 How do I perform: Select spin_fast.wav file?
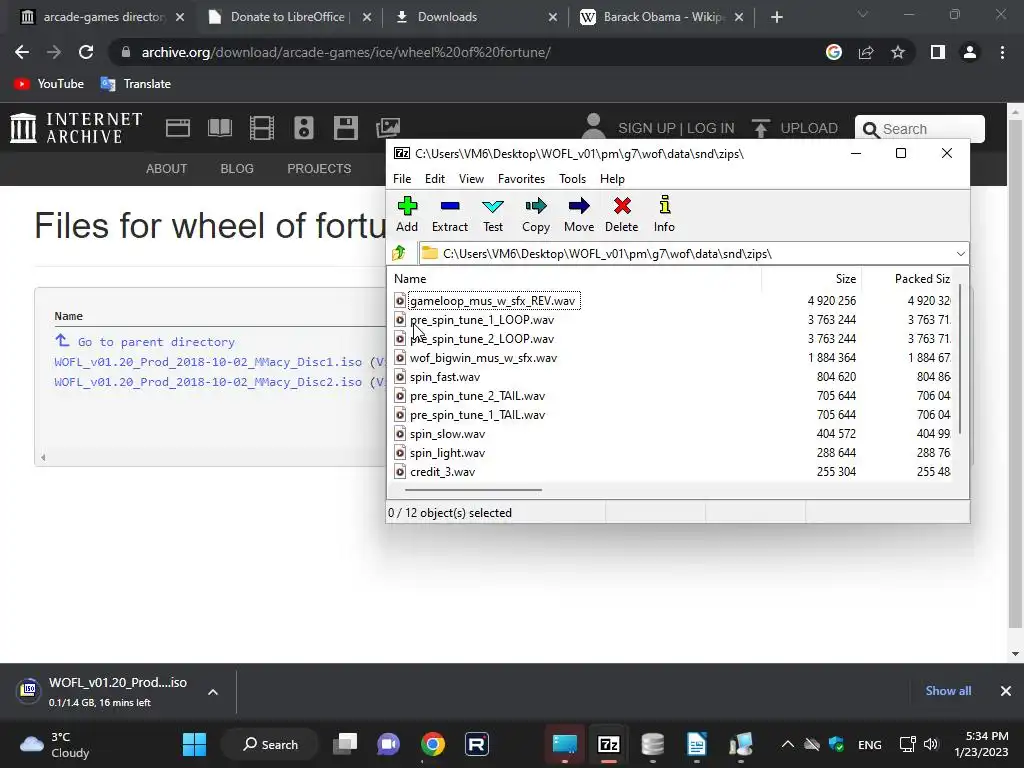click(x=445, y=377)
